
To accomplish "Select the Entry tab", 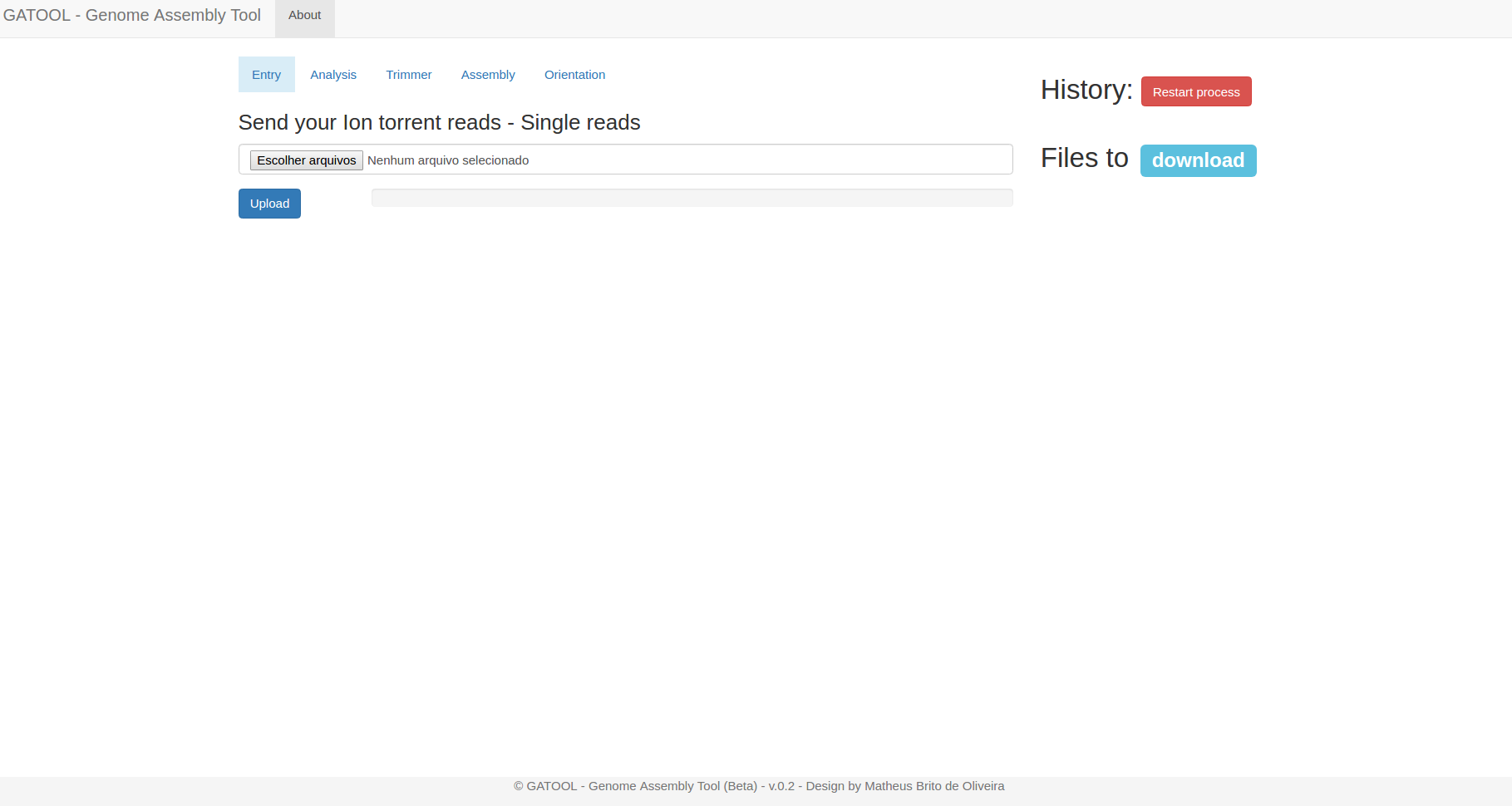I will (266, 74).
